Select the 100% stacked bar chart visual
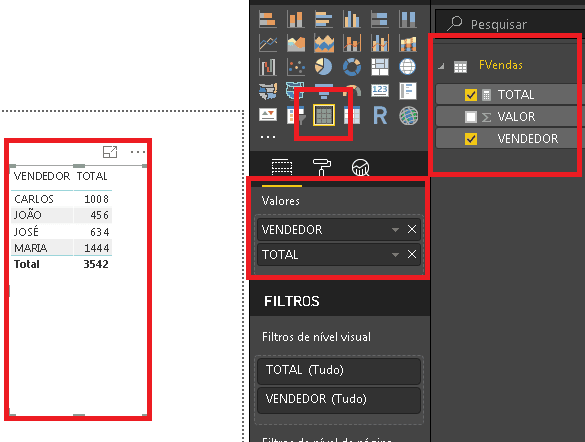585x442 pixels. 379,19
